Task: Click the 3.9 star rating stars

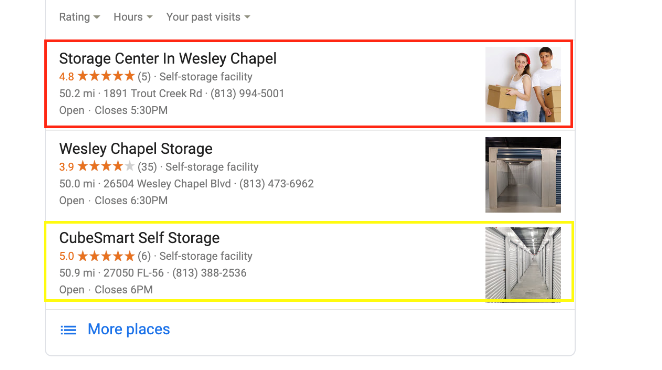Action: (106, 166)
